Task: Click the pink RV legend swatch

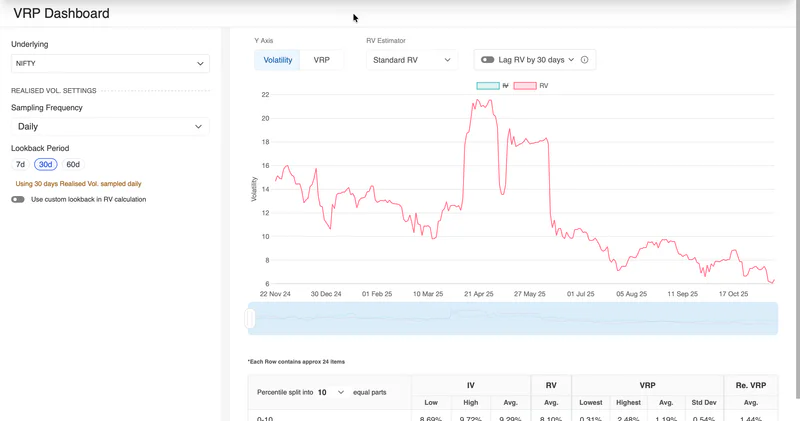Action: (x=525, y=86)
